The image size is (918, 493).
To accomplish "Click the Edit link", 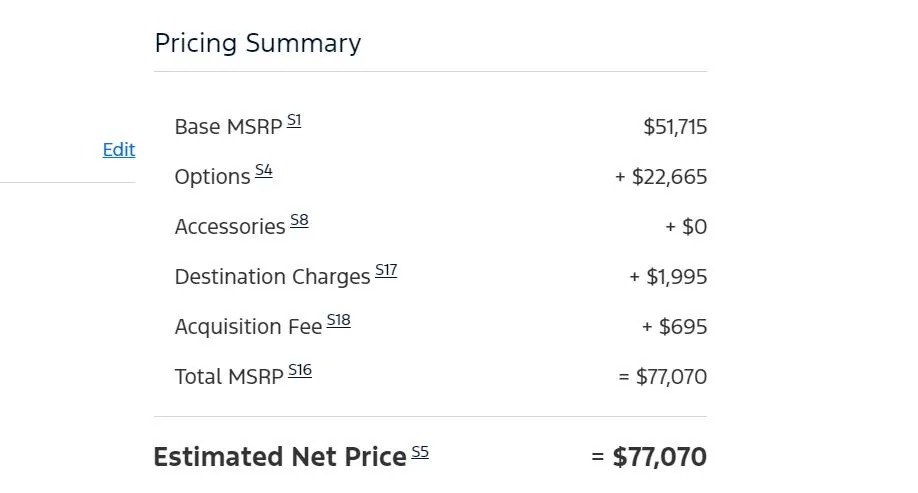I will pyautogui.click(x=118, y=150).
